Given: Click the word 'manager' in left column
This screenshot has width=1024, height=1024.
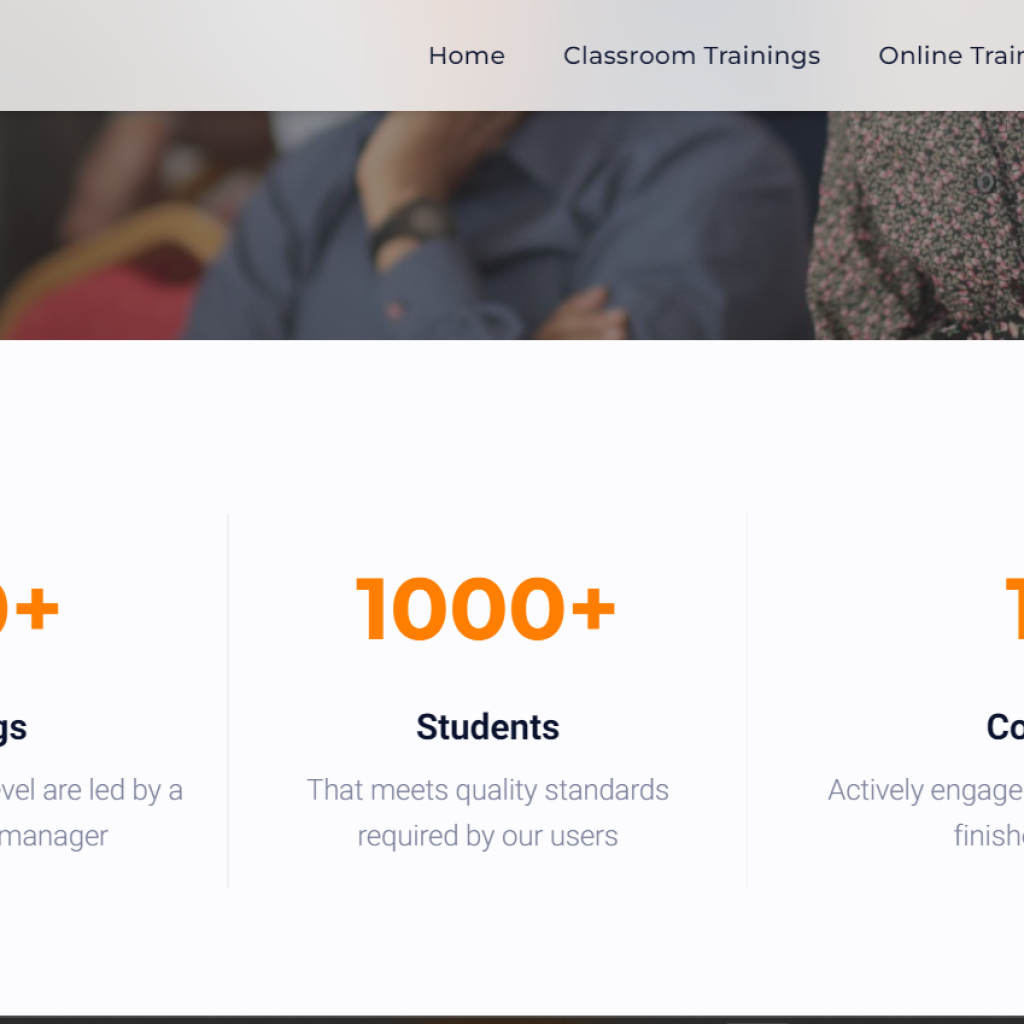Looking at the screenshot, I should pos(54,837).
